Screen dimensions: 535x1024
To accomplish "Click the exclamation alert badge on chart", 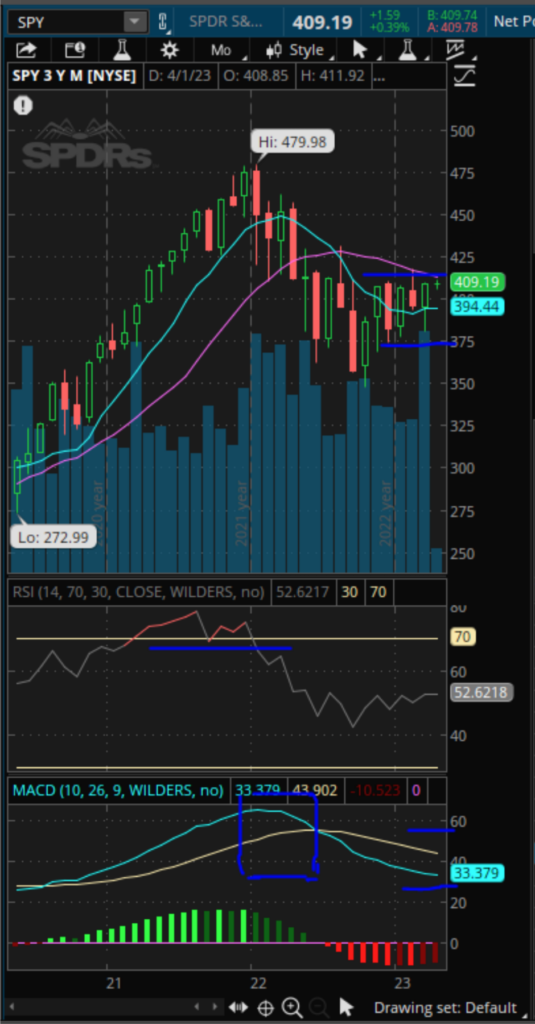I will click(24, 105).
